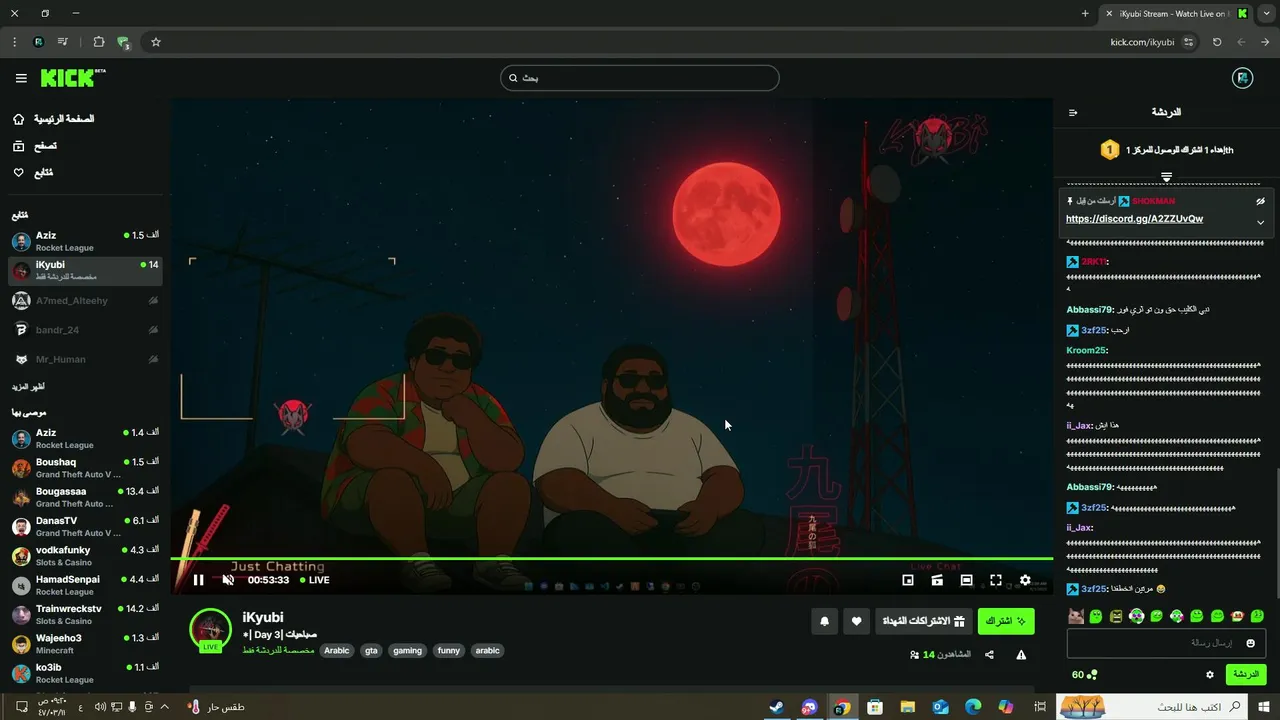Screen dimensions: 1280x720
Task: Insert the angry yellow-green emote
Action: (1116, 616)
